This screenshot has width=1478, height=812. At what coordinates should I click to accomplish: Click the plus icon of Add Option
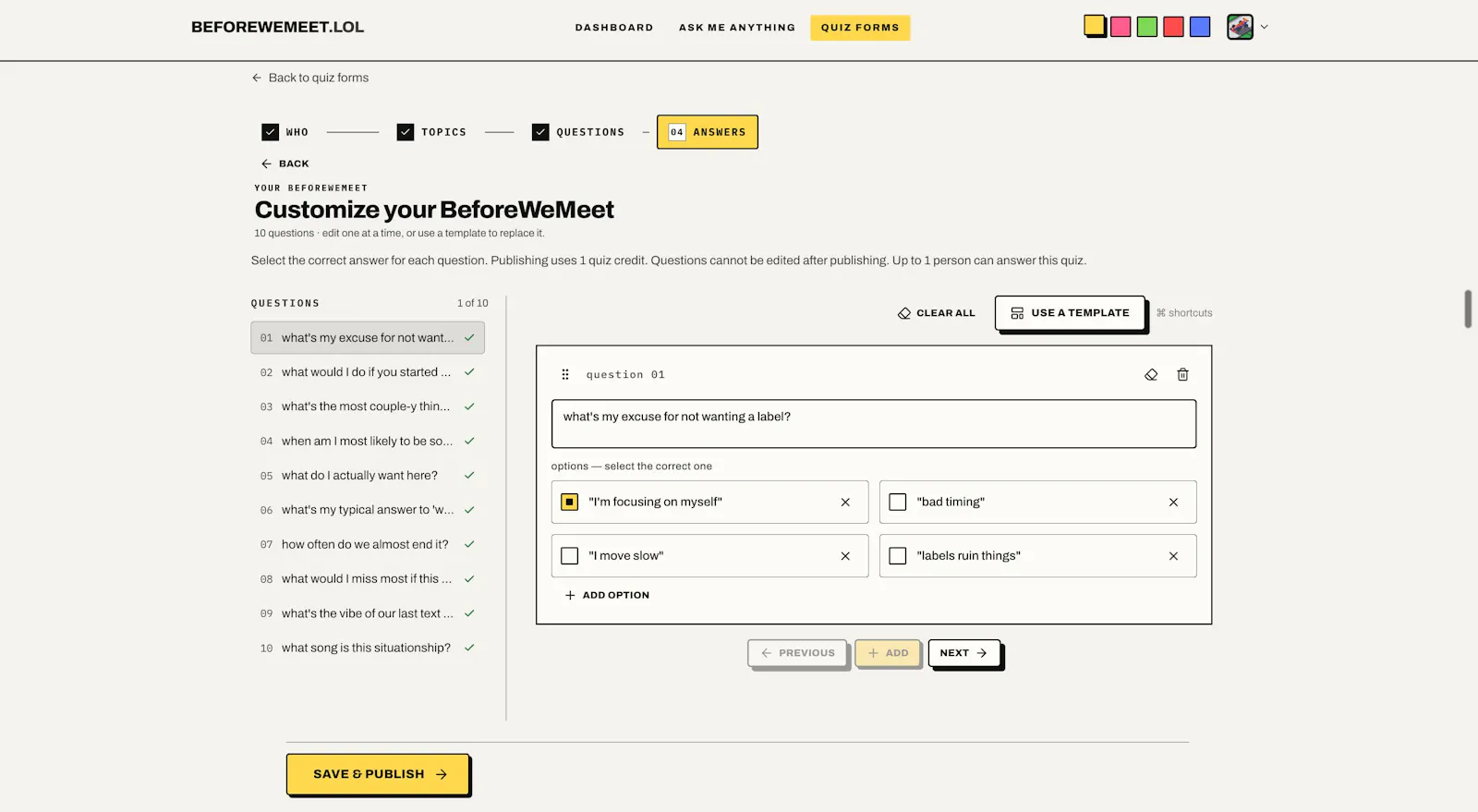pyautogui.click(x=570, y=596)
